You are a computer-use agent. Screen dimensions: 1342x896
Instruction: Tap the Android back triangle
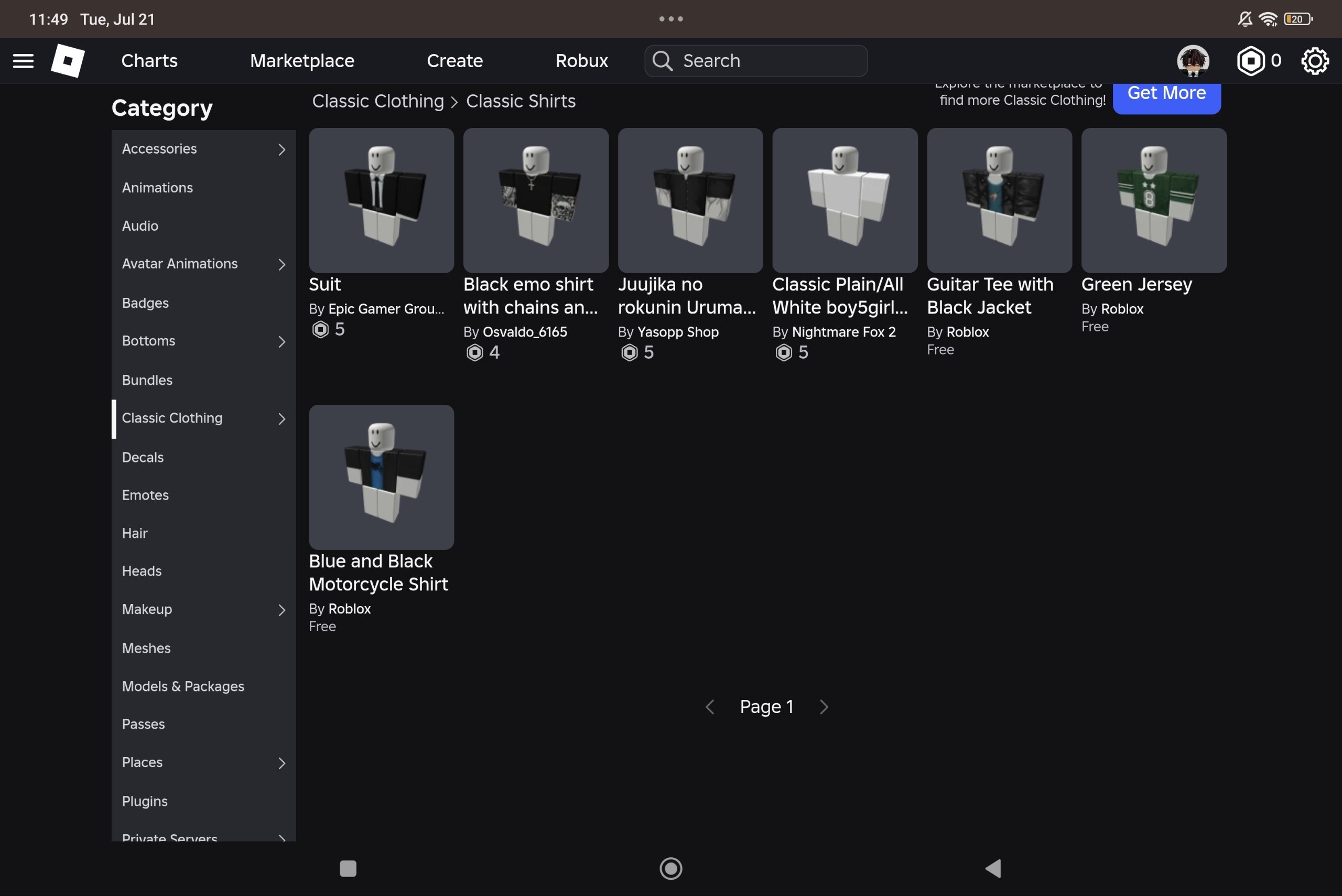point(993,869)
